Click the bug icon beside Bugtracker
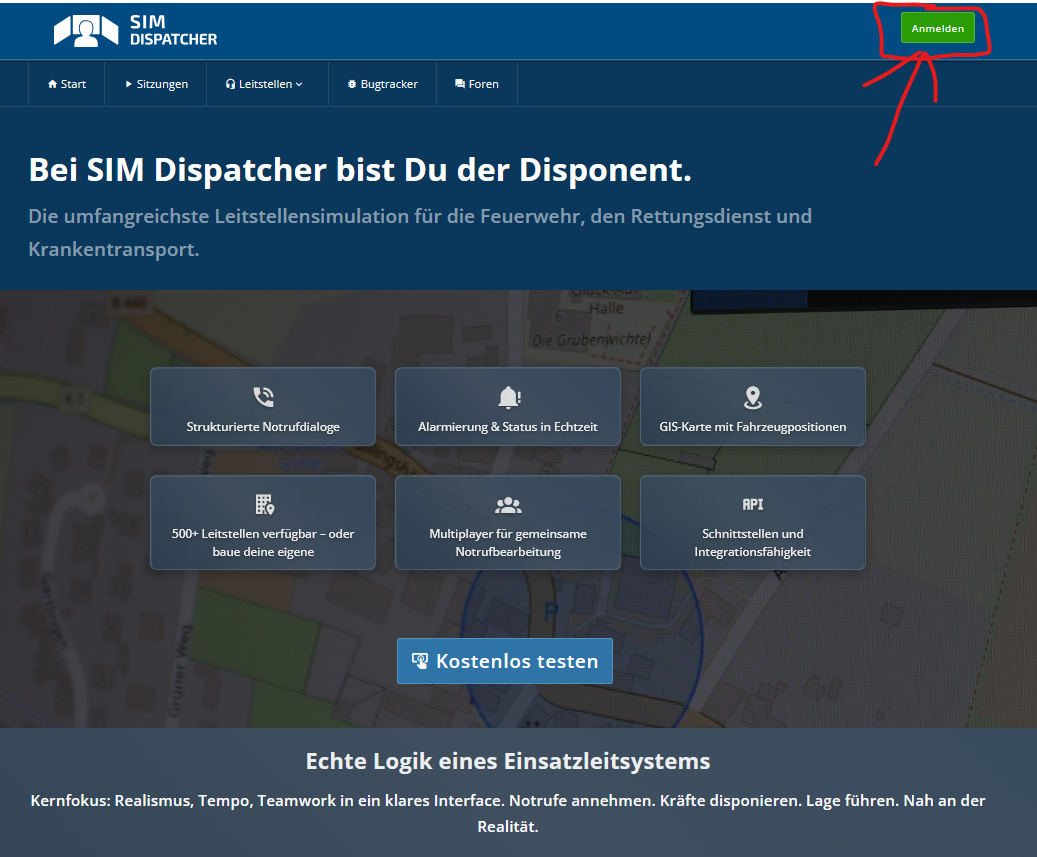This screenshot has height=857, width=1037. click(352, 85)
